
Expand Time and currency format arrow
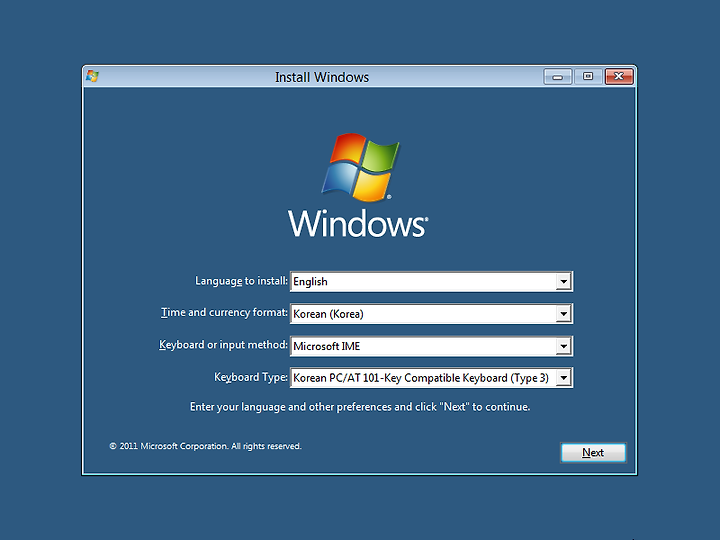pyautogui.click(x=563, y=314)
